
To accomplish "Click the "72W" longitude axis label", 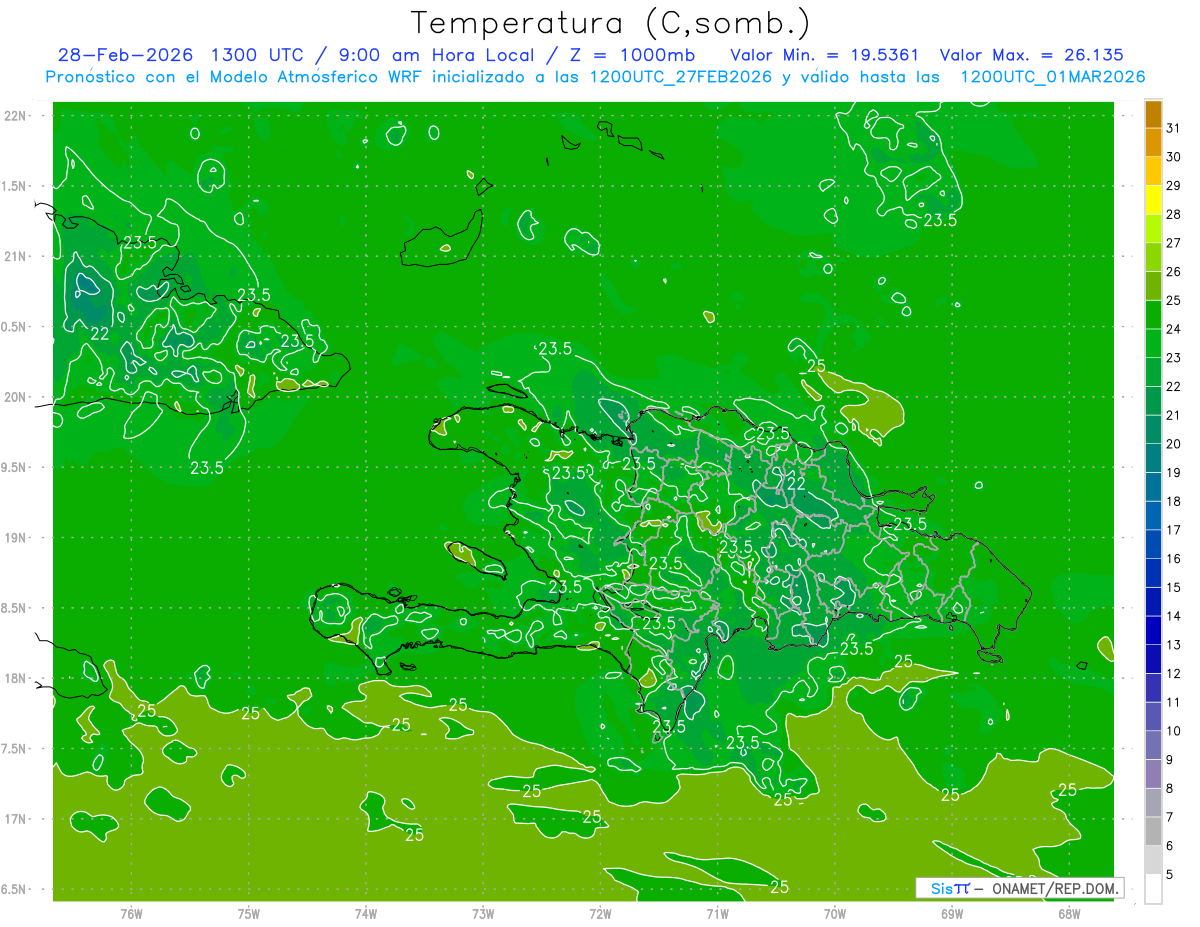I will 600,914.
